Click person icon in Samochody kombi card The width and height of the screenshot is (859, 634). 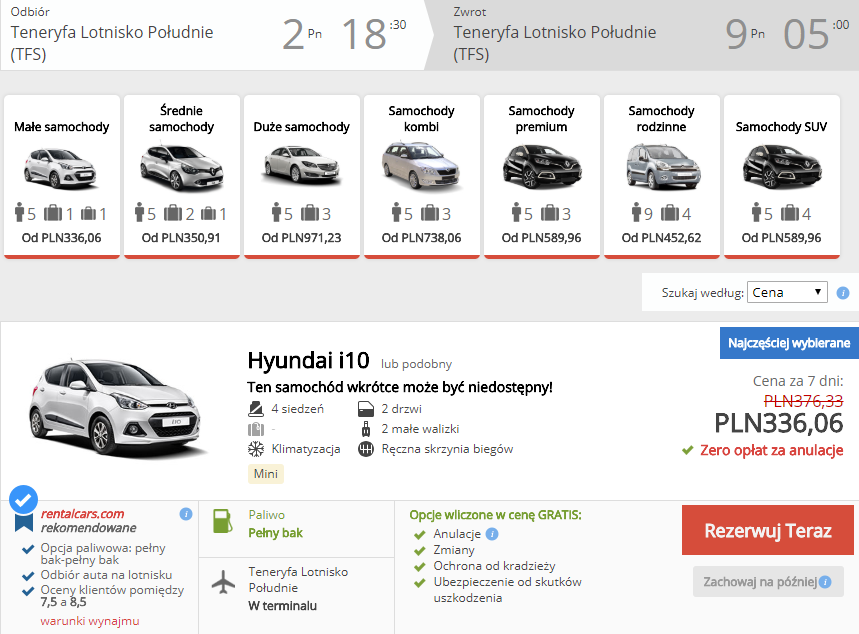pyautogui.click(x=397, y=212)
